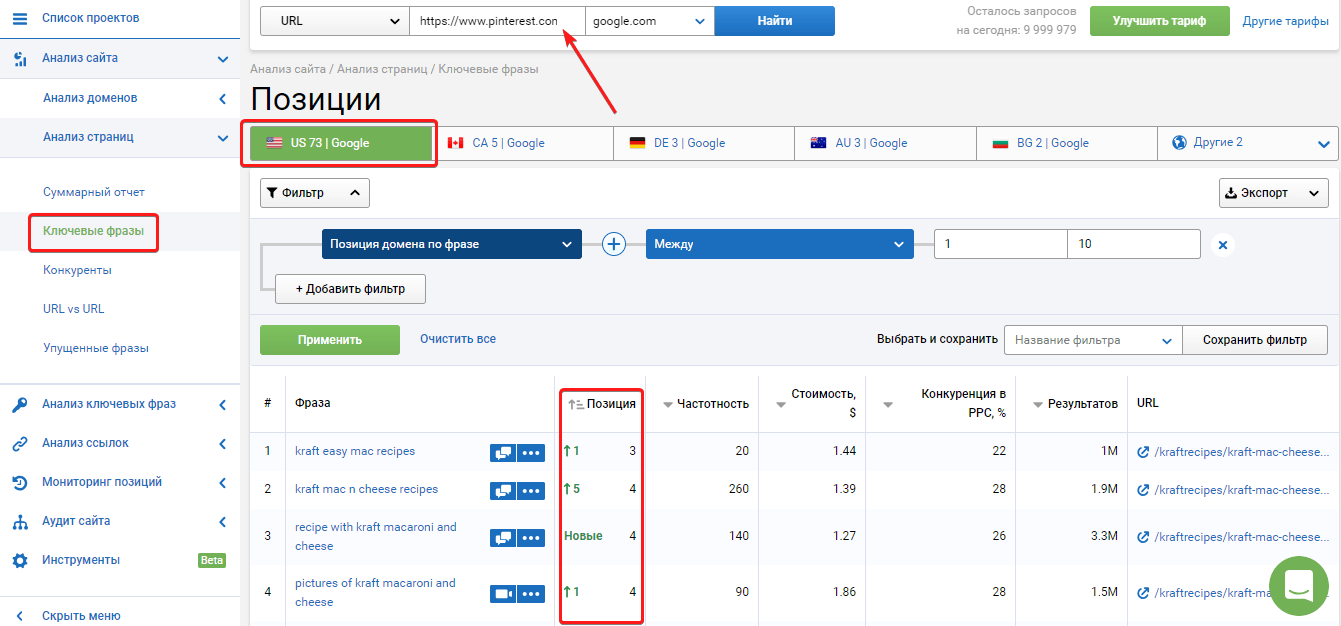Click the filter minimum value field showing 1
Viewport: 1341px width, 626px height.
pos(1001,244)
